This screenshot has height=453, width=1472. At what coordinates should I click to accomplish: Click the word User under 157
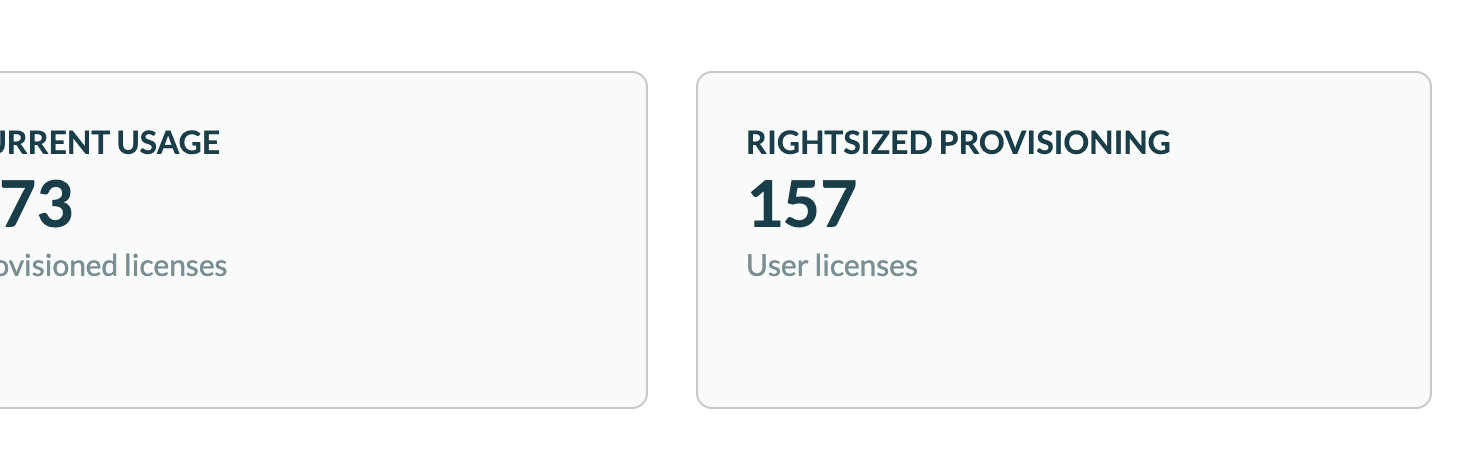(774, 266)
